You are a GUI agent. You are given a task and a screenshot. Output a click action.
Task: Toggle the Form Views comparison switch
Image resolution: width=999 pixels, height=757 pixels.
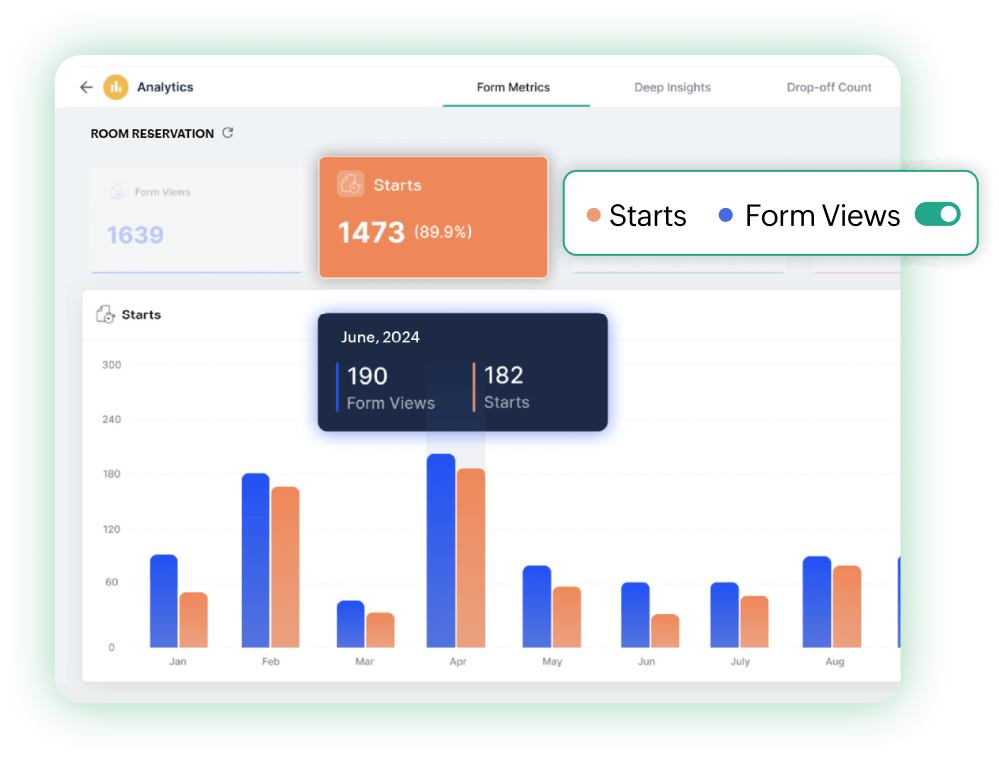coord(937,214)
